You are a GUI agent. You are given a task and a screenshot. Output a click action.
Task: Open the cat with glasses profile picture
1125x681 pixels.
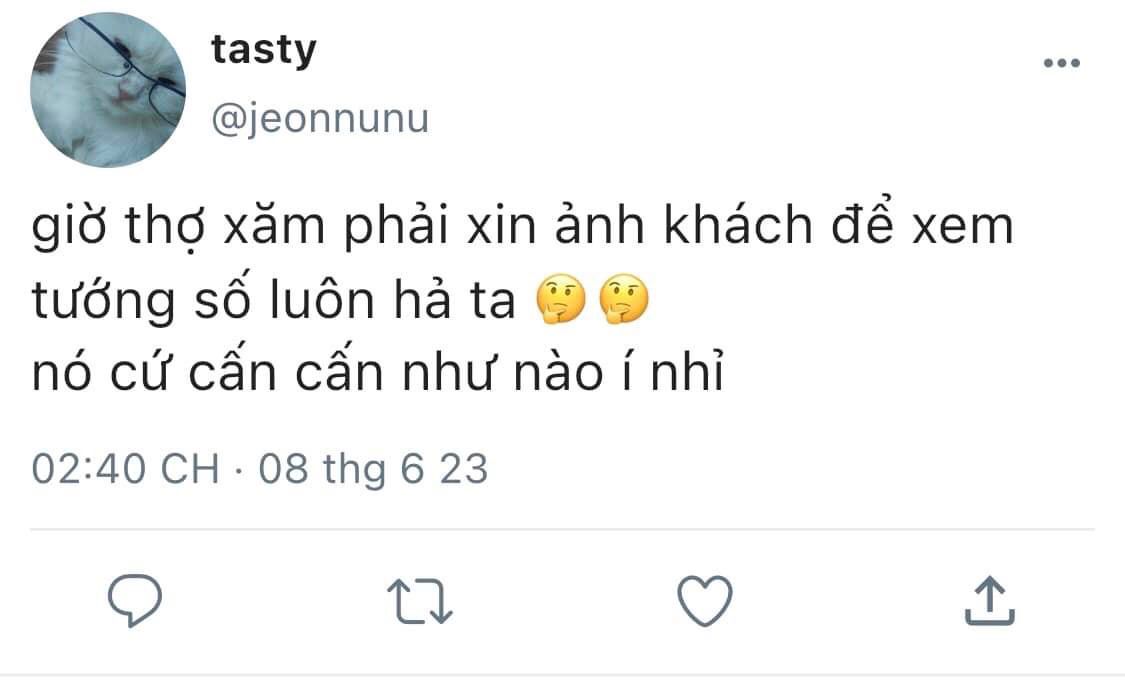coord(108,90)
